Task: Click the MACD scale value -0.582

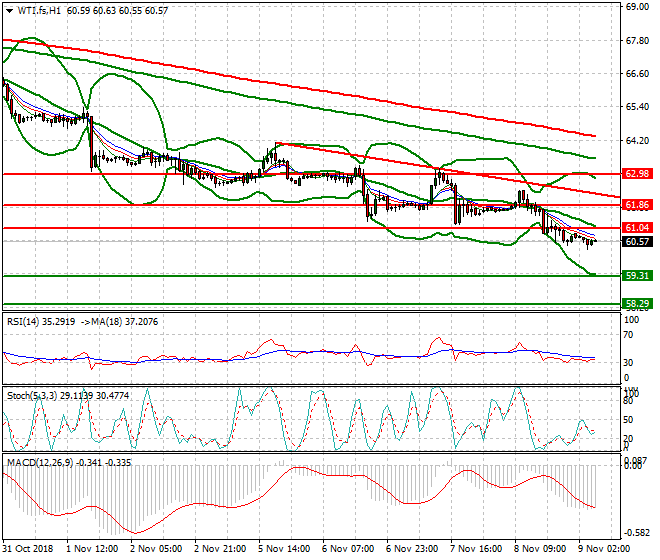Action: click(636, 533)
